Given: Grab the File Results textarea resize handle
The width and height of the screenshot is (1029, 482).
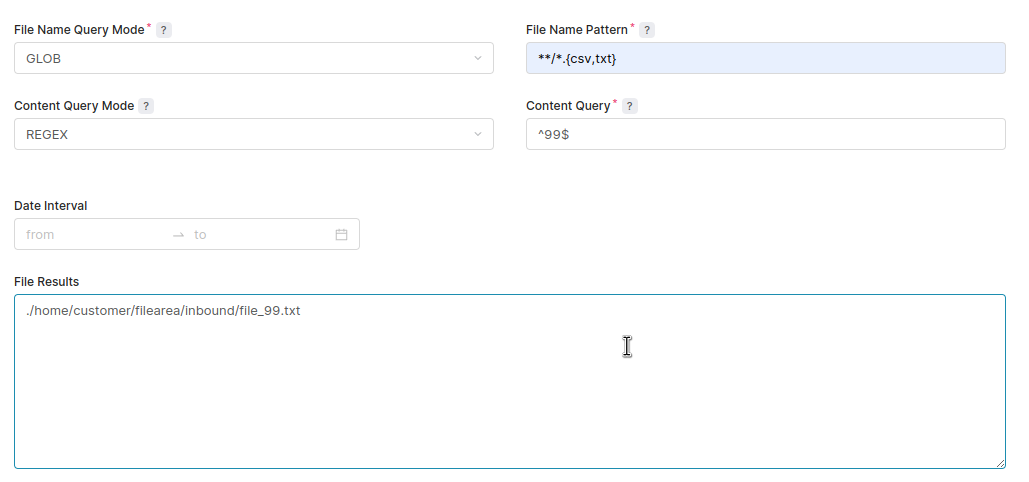Looking at the screenshot, I should pyautogui.click(x=1000, y=462).
